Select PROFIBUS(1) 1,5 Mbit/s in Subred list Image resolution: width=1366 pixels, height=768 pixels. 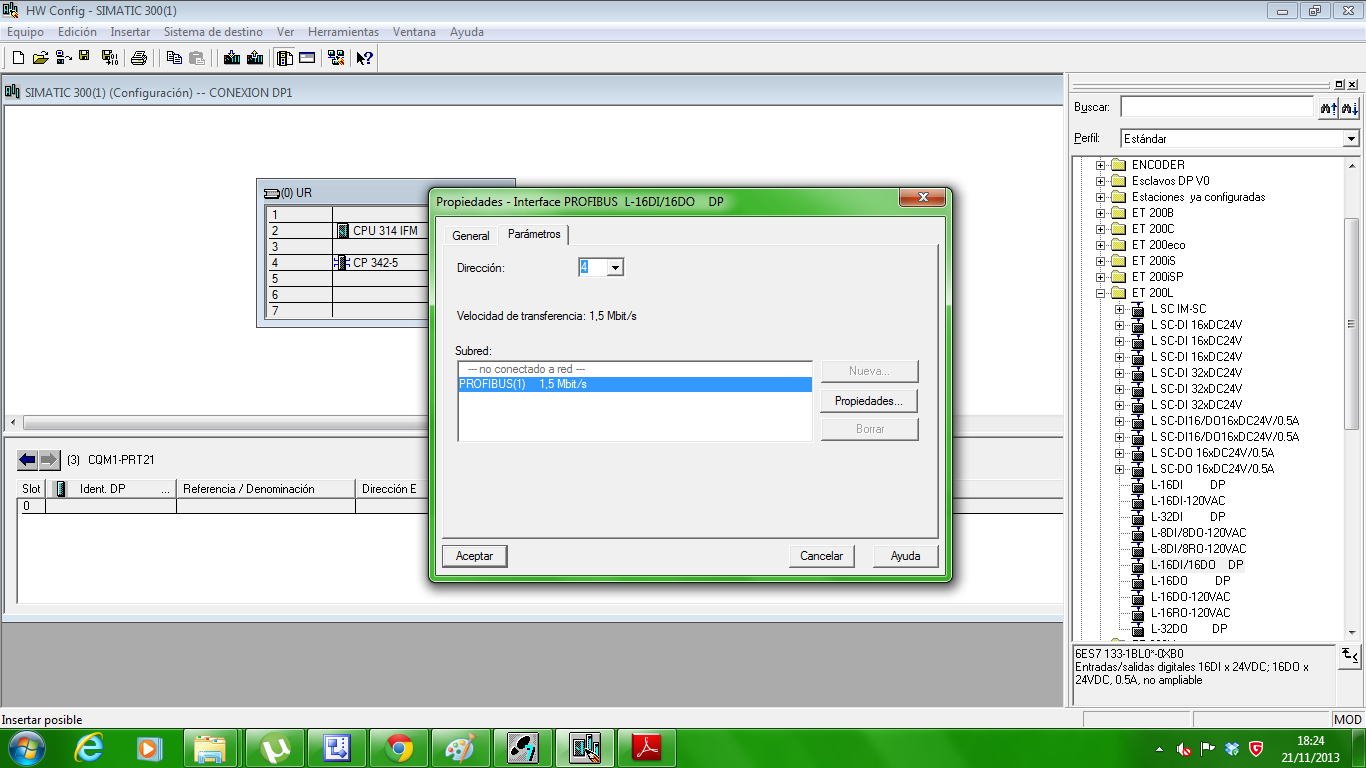click(635, 384)
